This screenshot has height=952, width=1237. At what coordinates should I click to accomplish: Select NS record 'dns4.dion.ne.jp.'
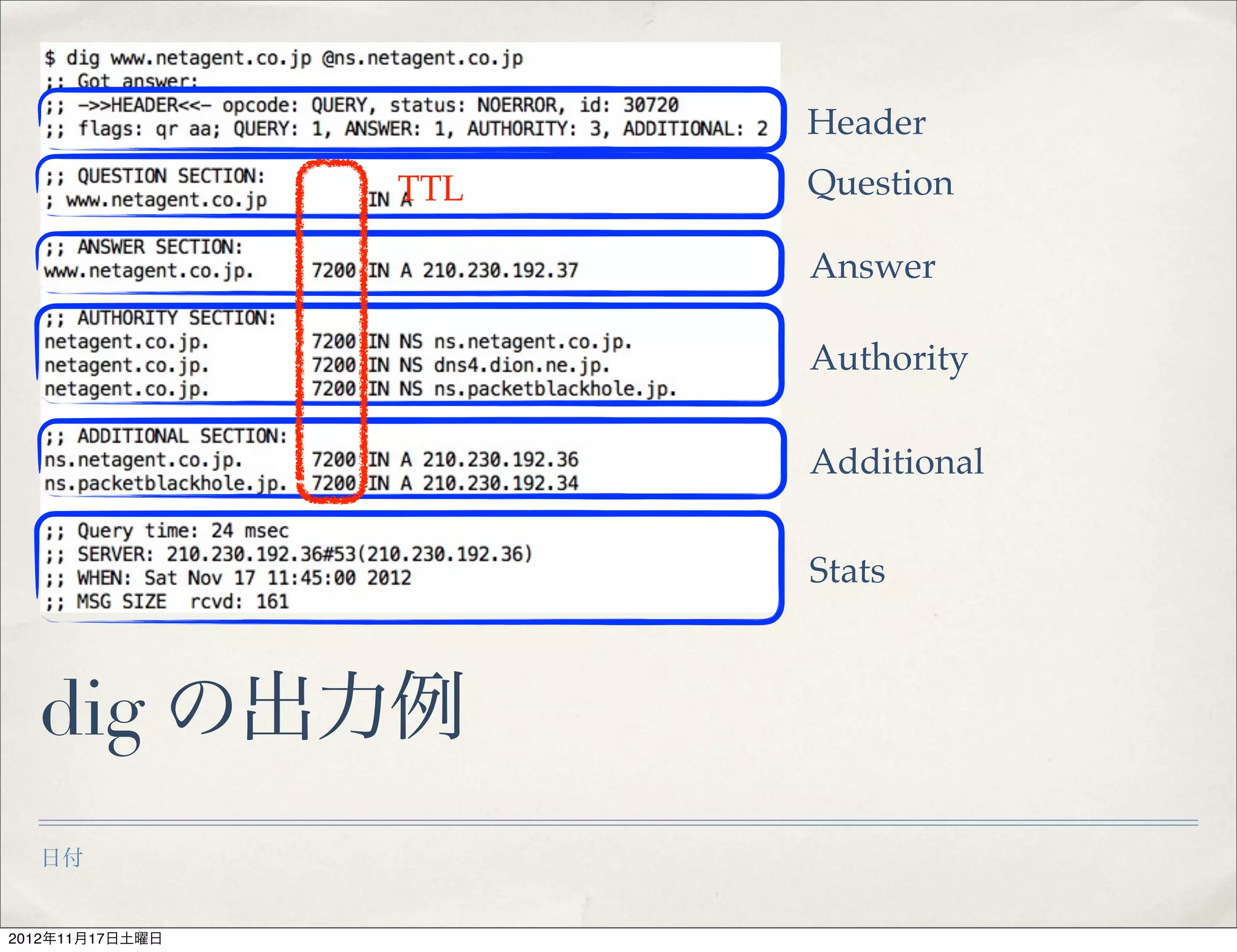pyautogui.click(x=521, y=365)
